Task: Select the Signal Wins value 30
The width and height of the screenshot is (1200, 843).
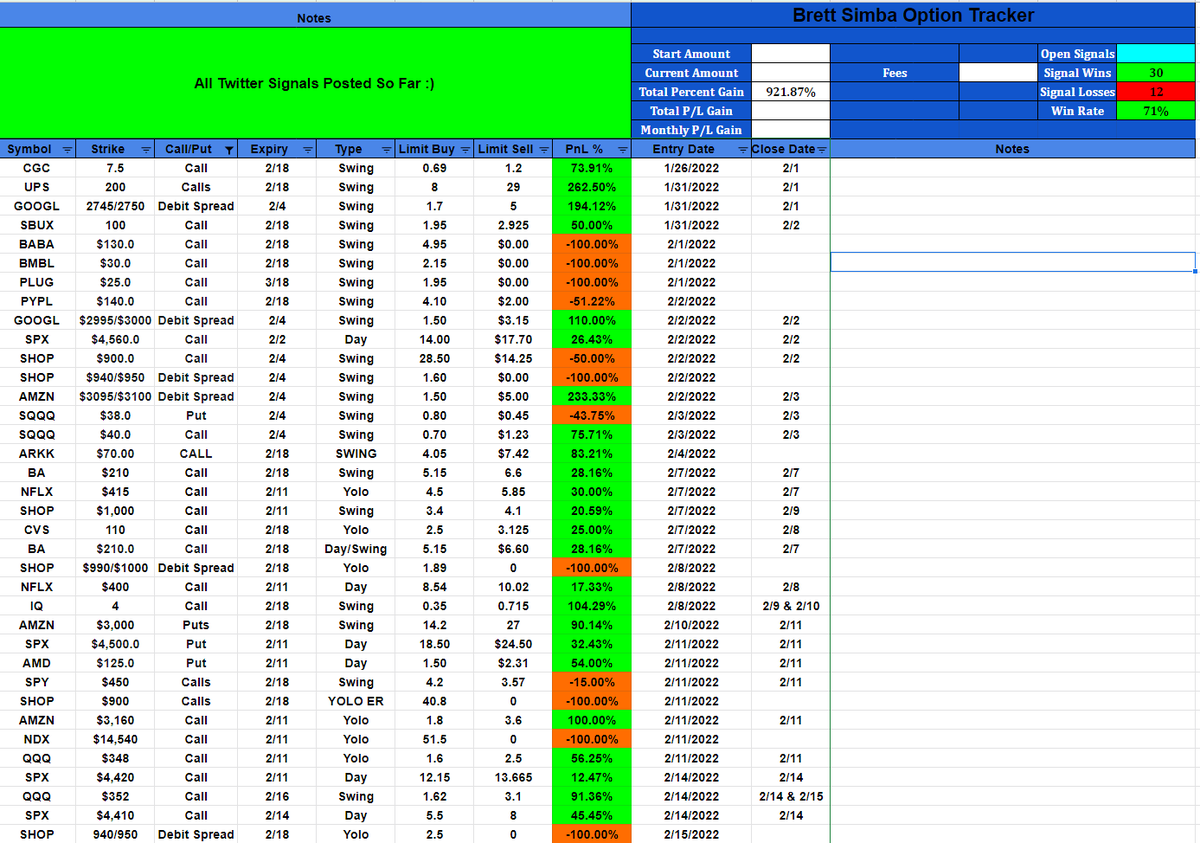Action: click(1156, 72)
